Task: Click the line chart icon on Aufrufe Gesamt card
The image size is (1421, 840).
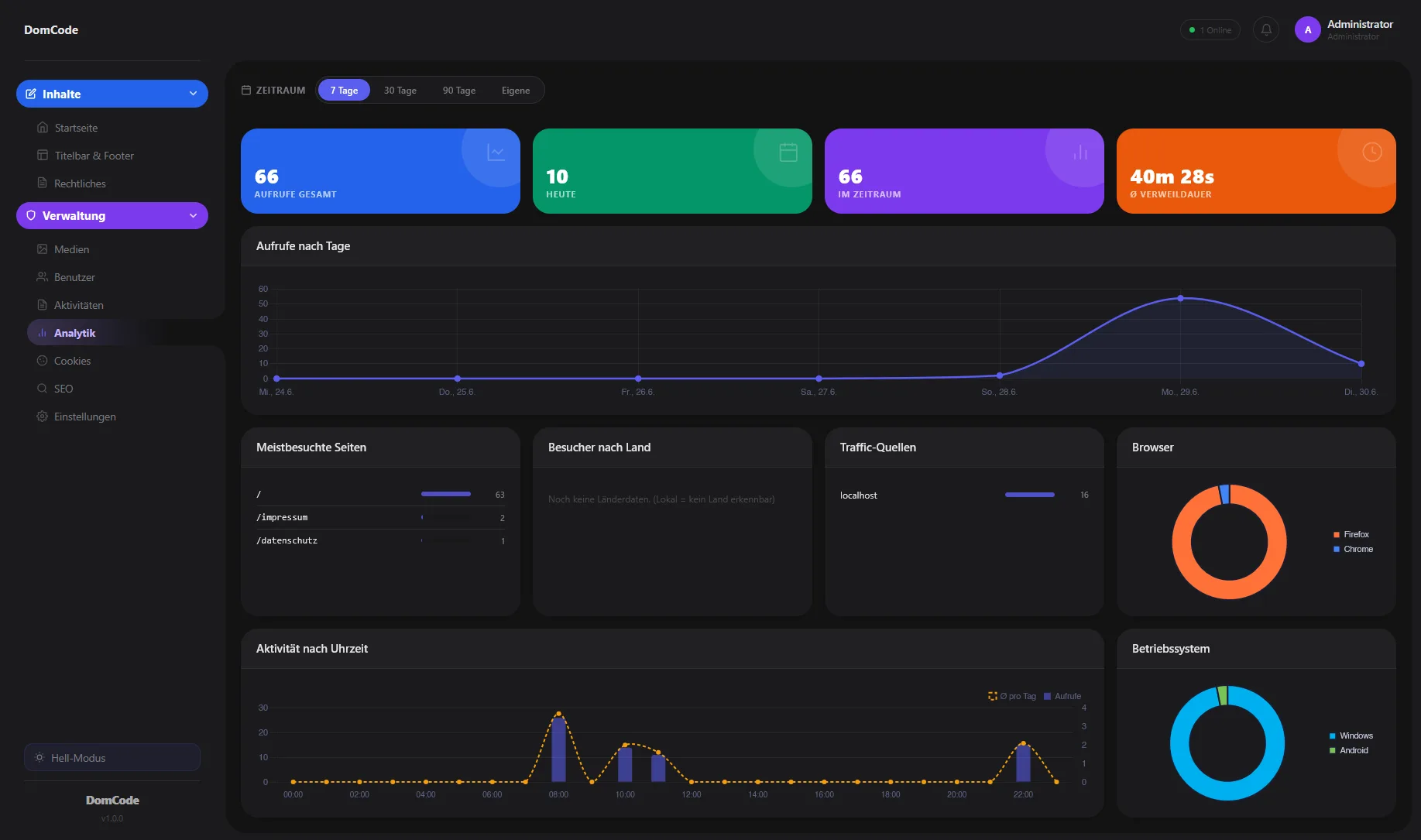Action: 496,153
